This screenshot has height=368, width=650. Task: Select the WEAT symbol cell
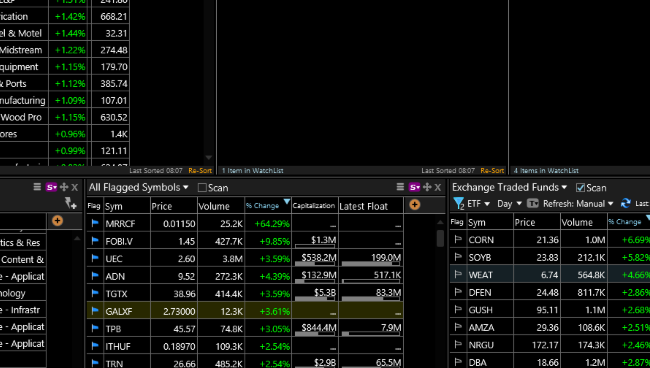pos(490,275)
